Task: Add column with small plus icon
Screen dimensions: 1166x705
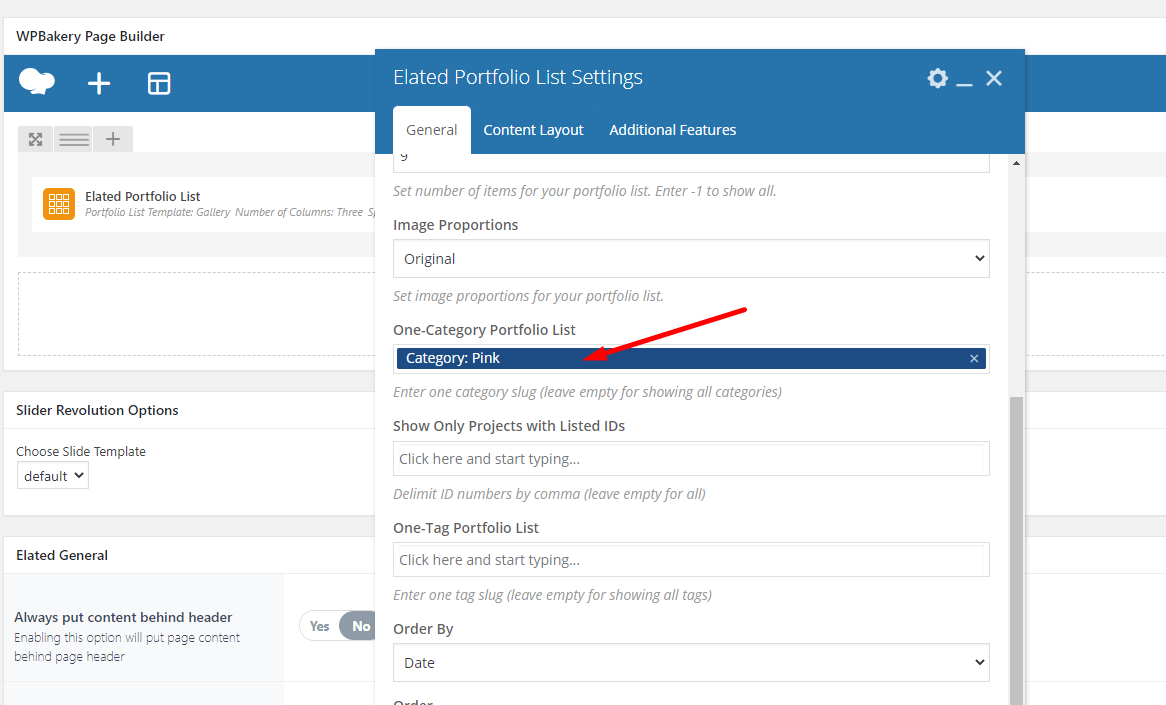Action: 113,139
